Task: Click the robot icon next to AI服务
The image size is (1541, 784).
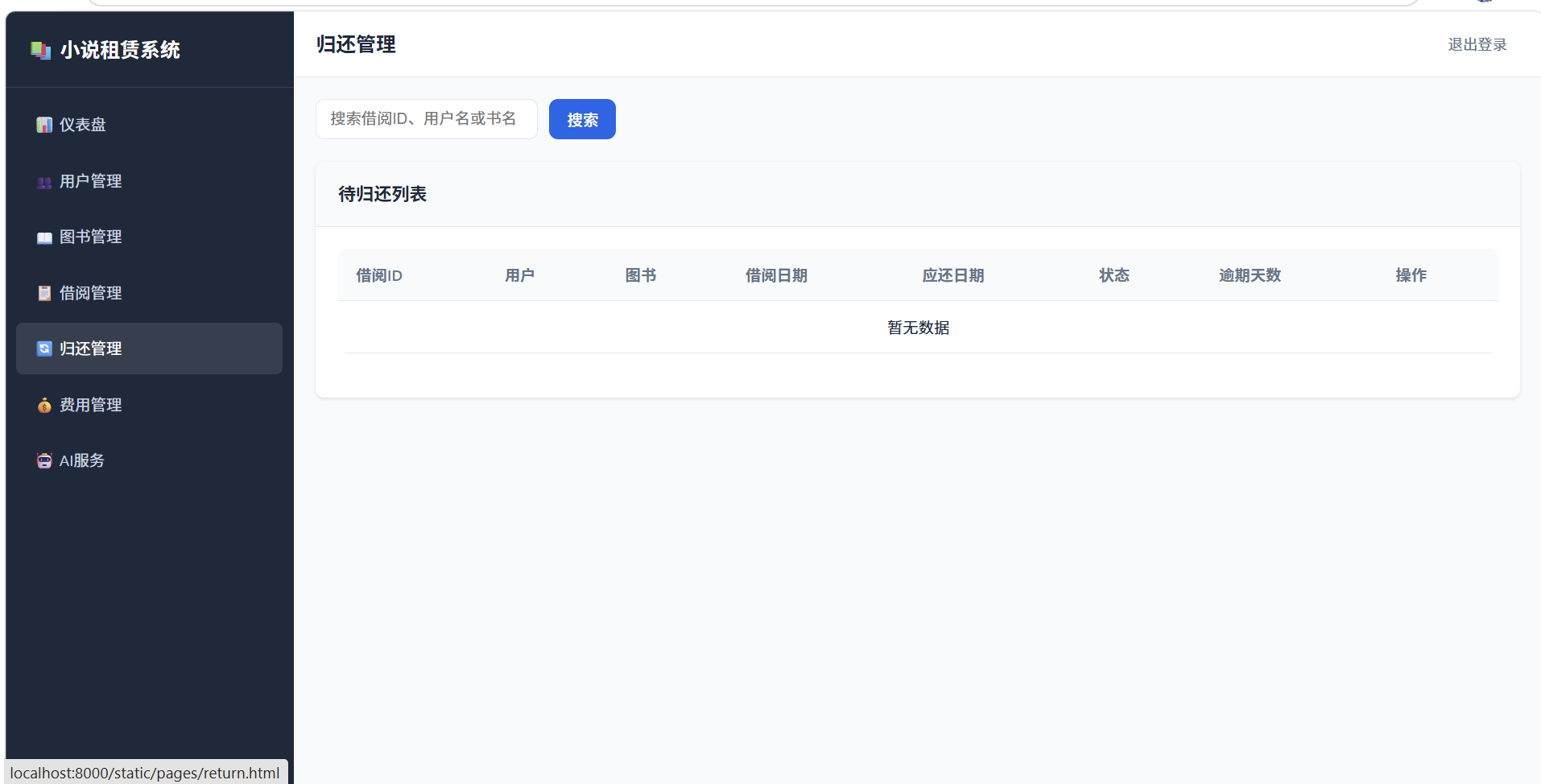Action: tap(44, 460)
